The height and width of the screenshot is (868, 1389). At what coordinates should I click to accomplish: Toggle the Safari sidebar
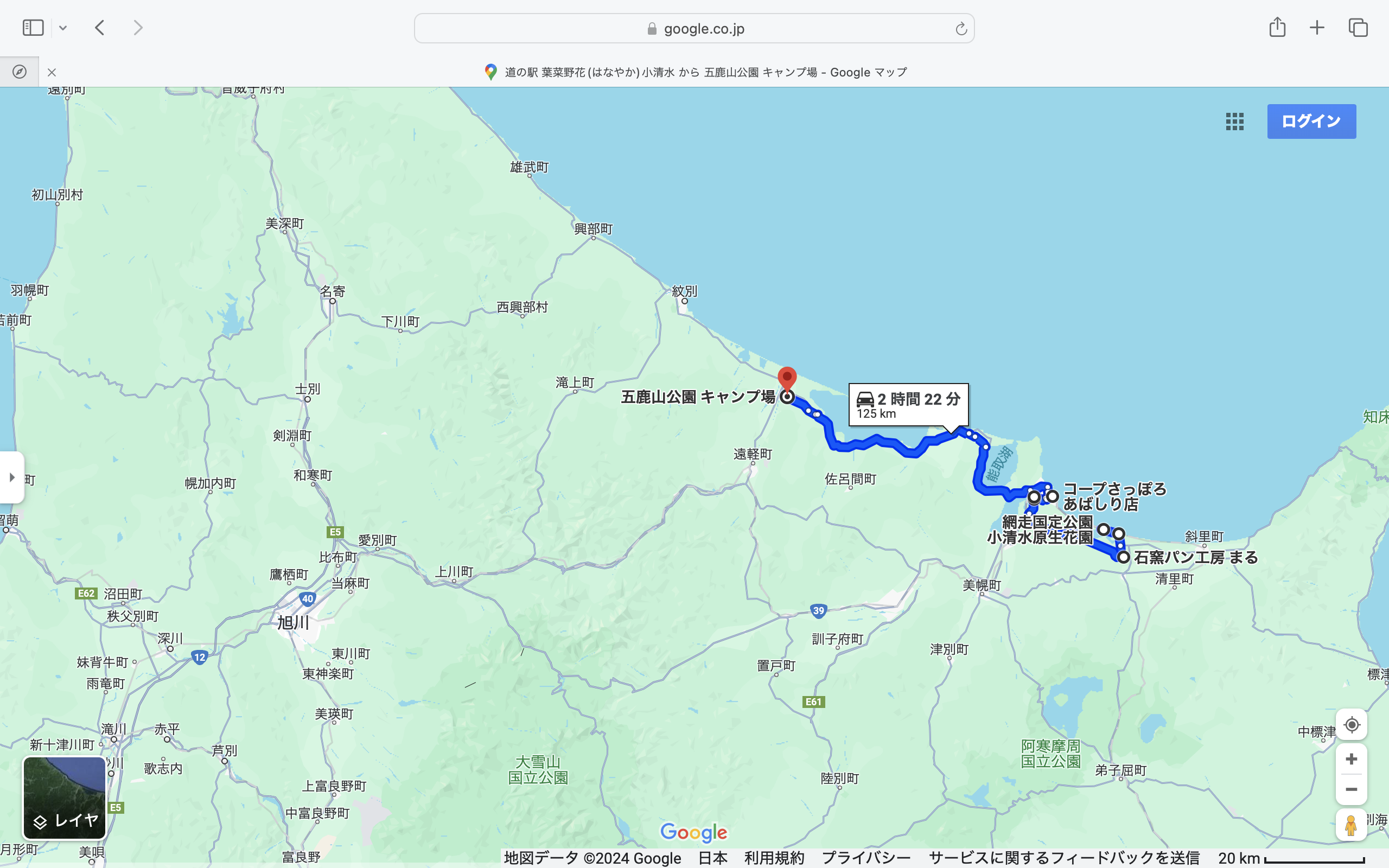[33, 28]
